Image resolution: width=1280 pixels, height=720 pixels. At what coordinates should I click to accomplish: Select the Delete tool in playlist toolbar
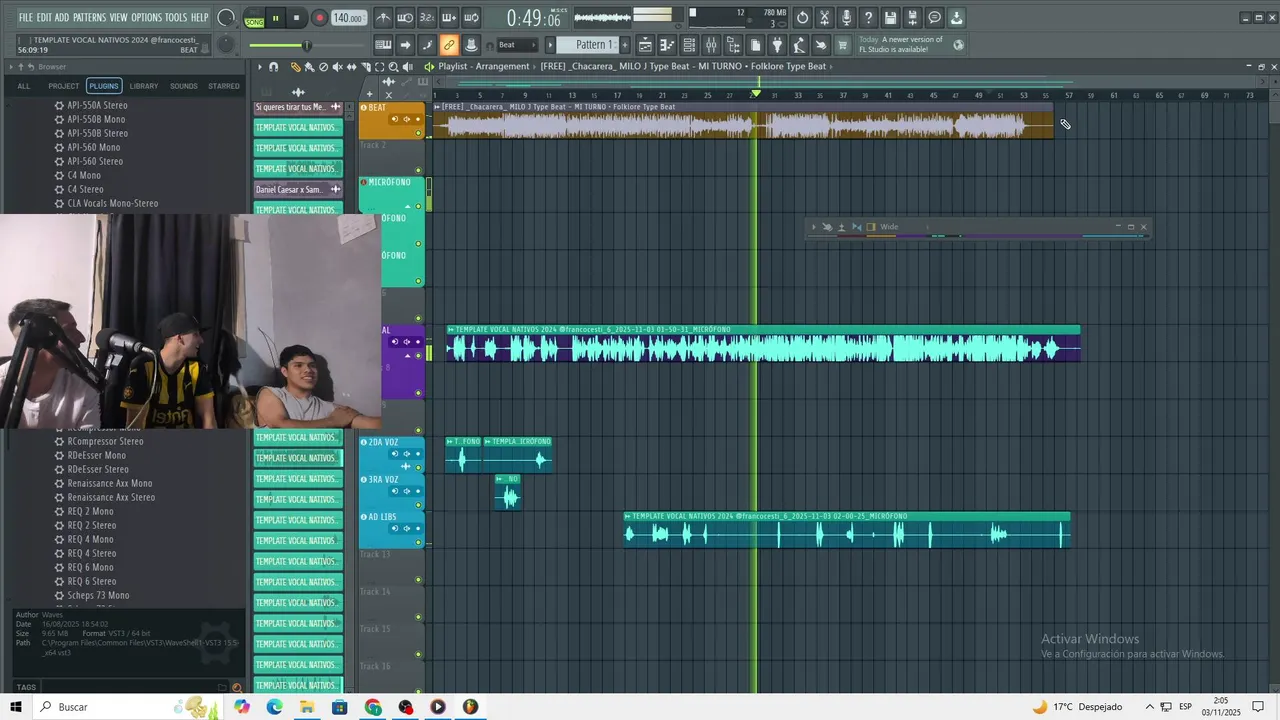click(323, 67)
